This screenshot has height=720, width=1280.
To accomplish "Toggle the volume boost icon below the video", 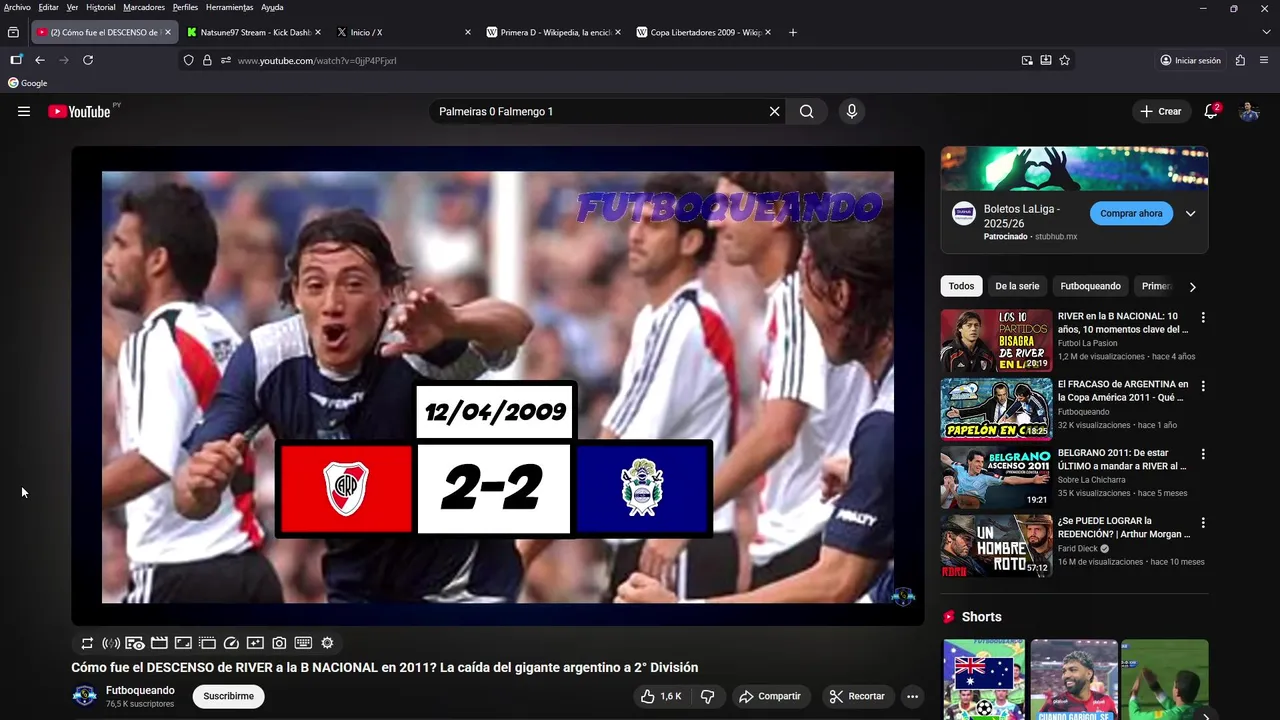I will (x=111, y=643).
